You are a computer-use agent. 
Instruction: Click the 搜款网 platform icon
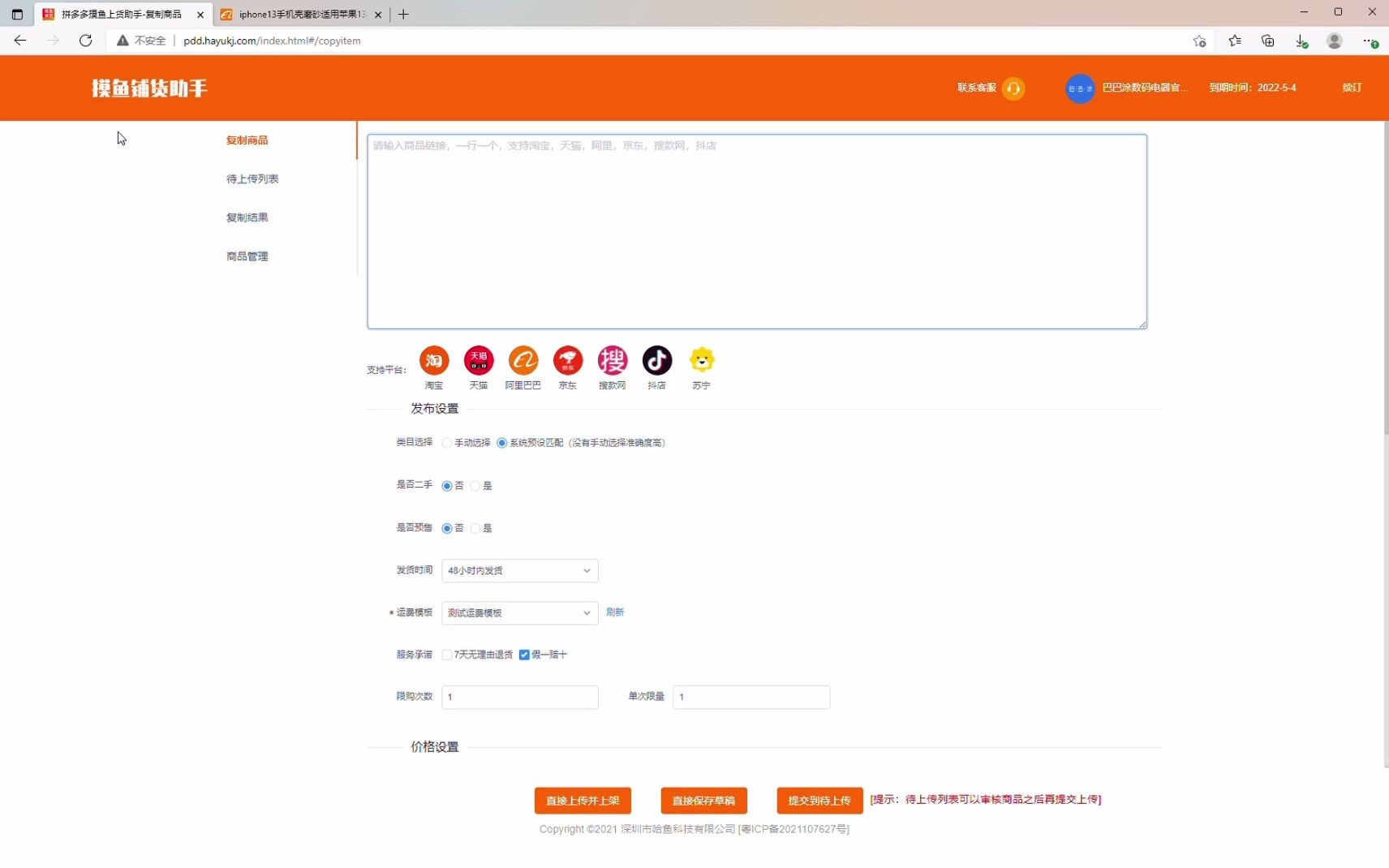tap(613, 360)
